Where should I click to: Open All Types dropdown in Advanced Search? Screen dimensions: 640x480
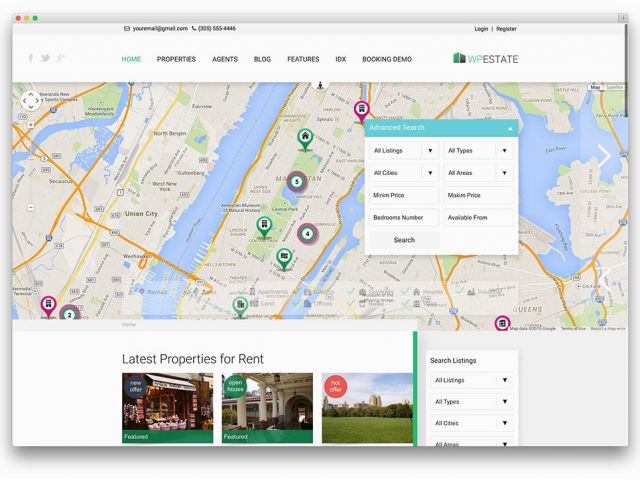point(478,151)
